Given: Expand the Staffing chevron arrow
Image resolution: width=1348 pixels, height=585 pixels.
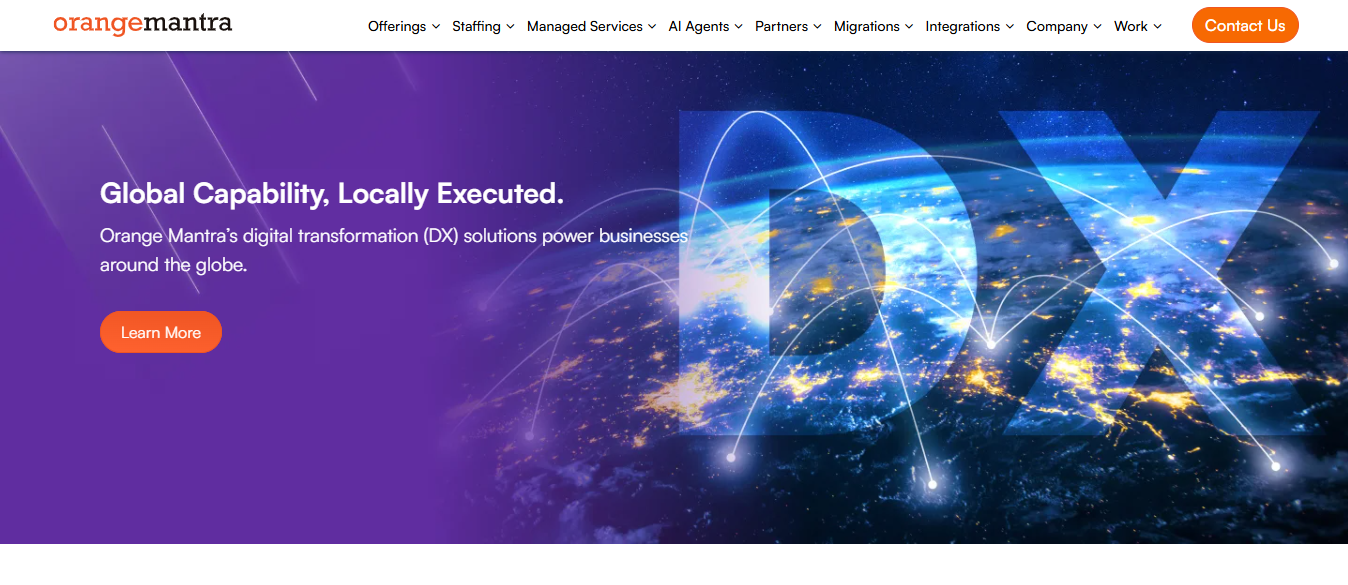Looking at the screenshot, I should [x=510, y=27].
